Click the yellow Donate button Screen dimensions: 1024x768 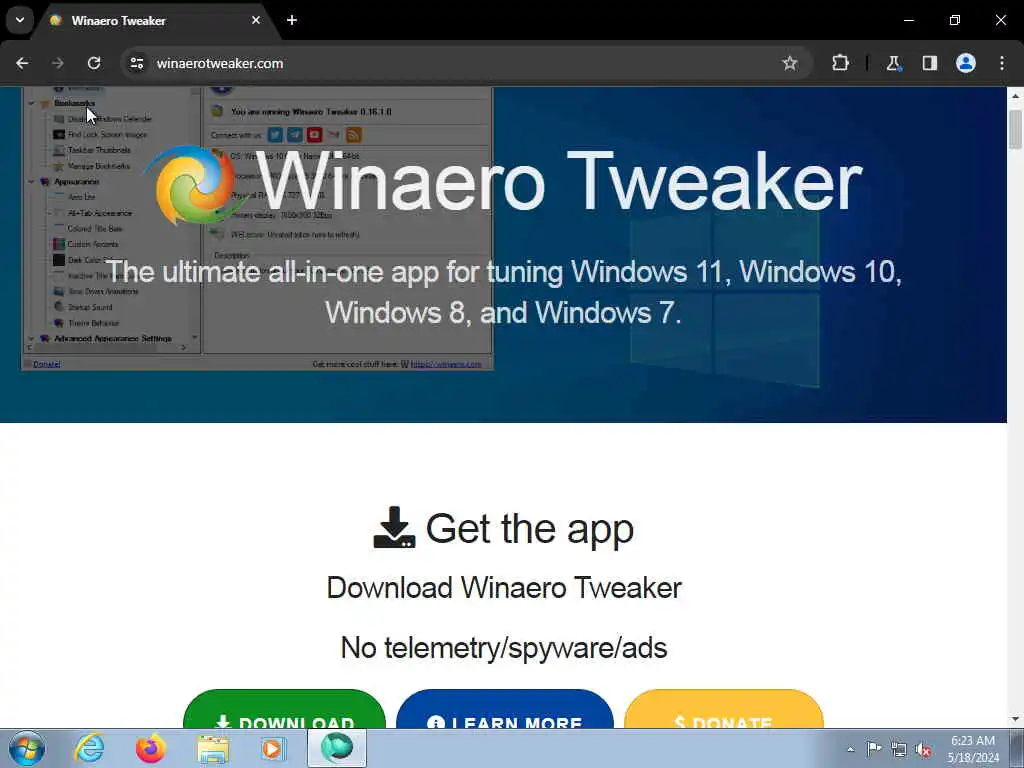click(x=724, y=709)
